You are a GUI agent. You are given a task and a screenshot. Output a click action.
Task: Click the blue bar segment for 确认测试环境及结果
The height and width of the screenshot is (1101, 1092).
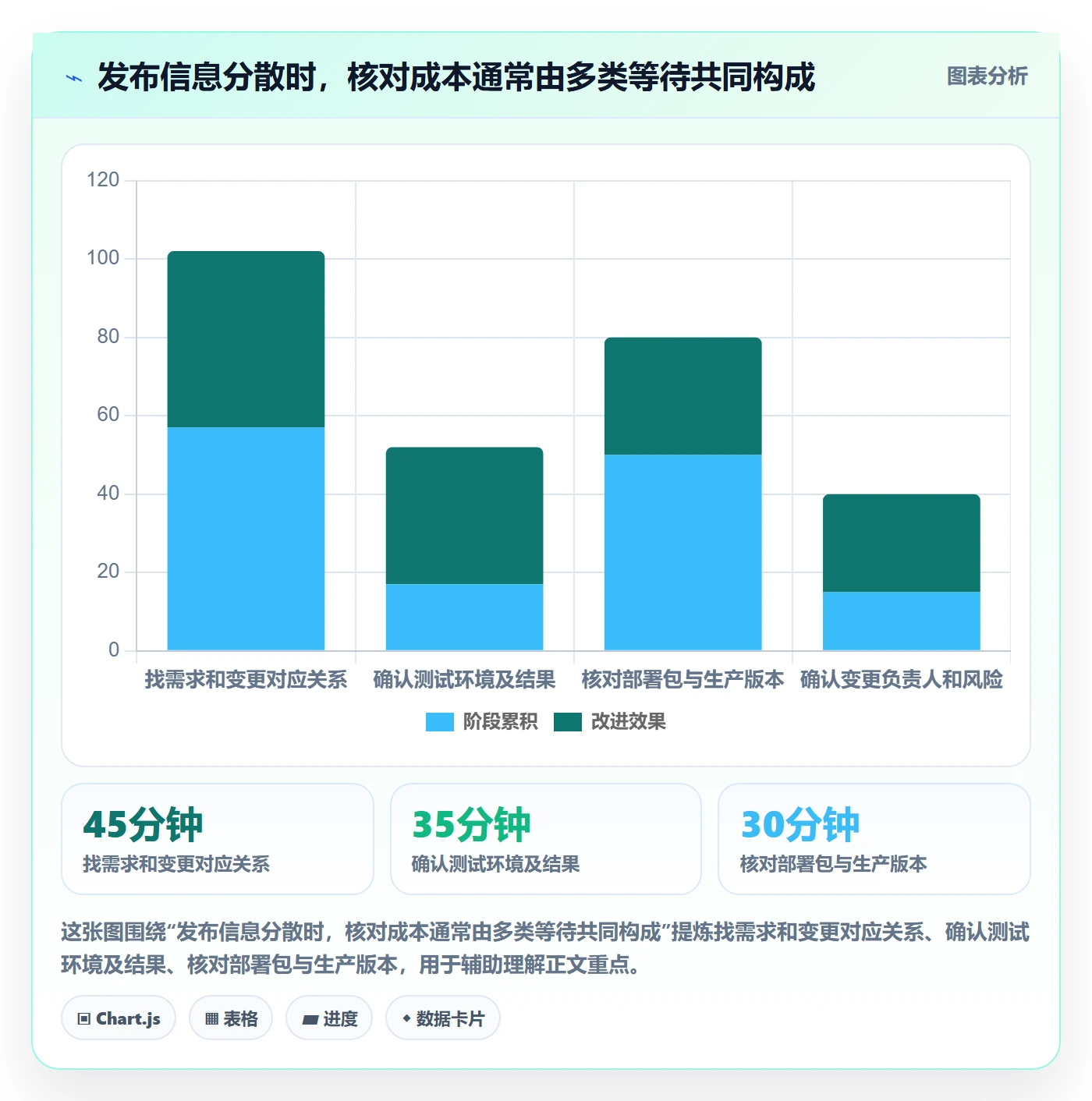[x=464, y=617]
